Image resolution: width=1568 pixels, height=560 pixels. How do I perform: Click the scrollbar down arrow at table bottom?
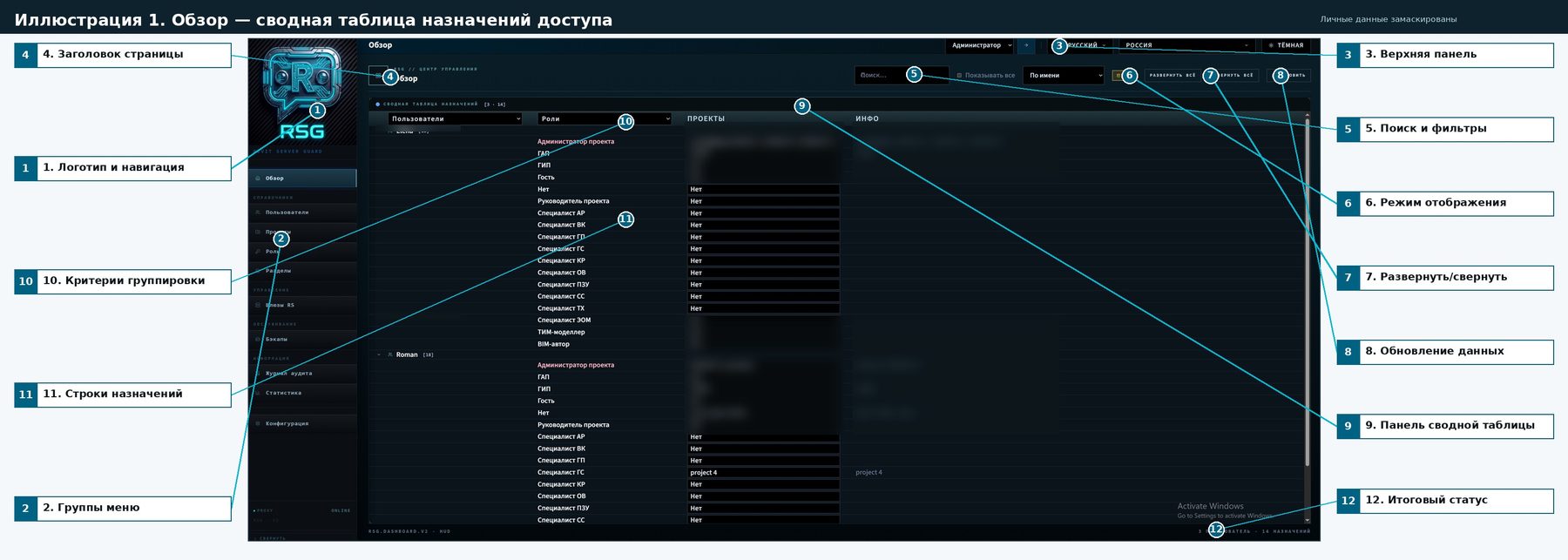click(x=1307, y=520)
